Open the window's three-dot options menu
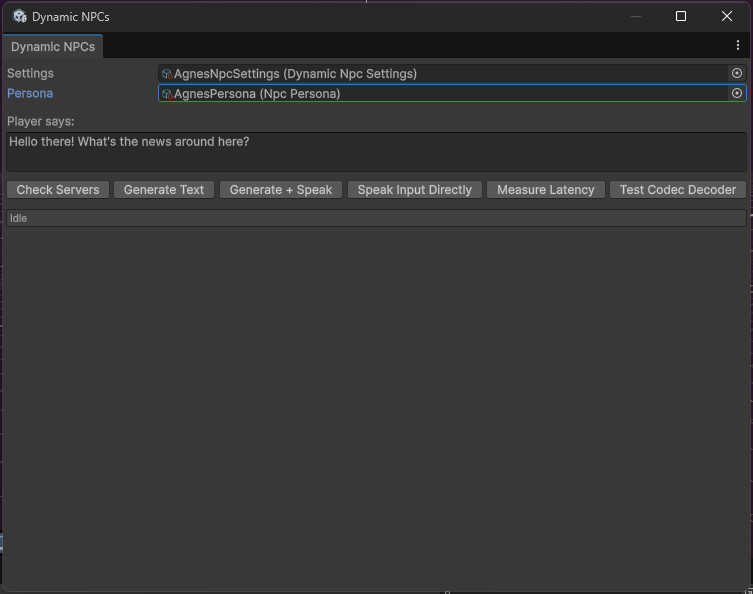This screenshot has height=594, width=753. (x=738, y=45)
